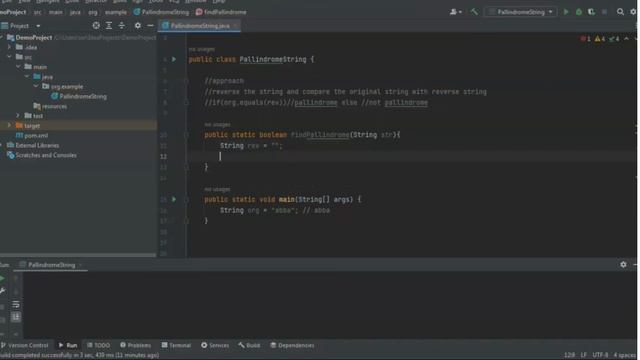
Task: Open Search Everywhere magnifier
Action: [x=620, y=12]
